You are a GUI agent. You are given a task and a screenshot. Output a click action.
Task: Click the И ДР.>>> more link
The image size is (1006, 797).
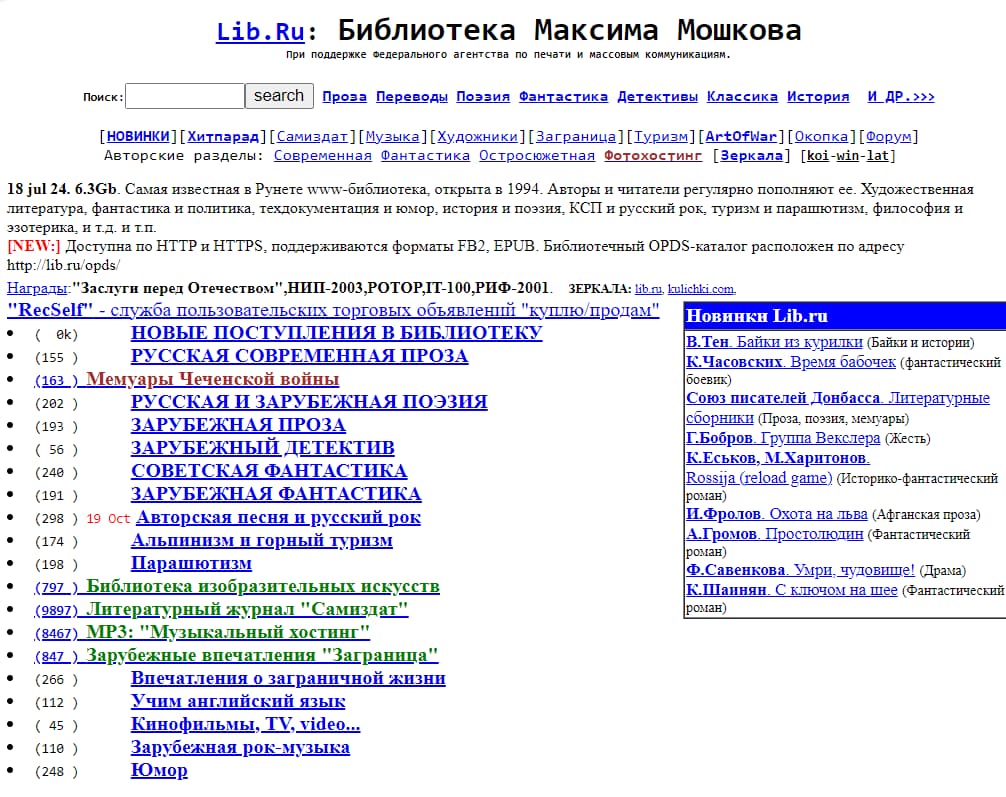coord(901,97)
